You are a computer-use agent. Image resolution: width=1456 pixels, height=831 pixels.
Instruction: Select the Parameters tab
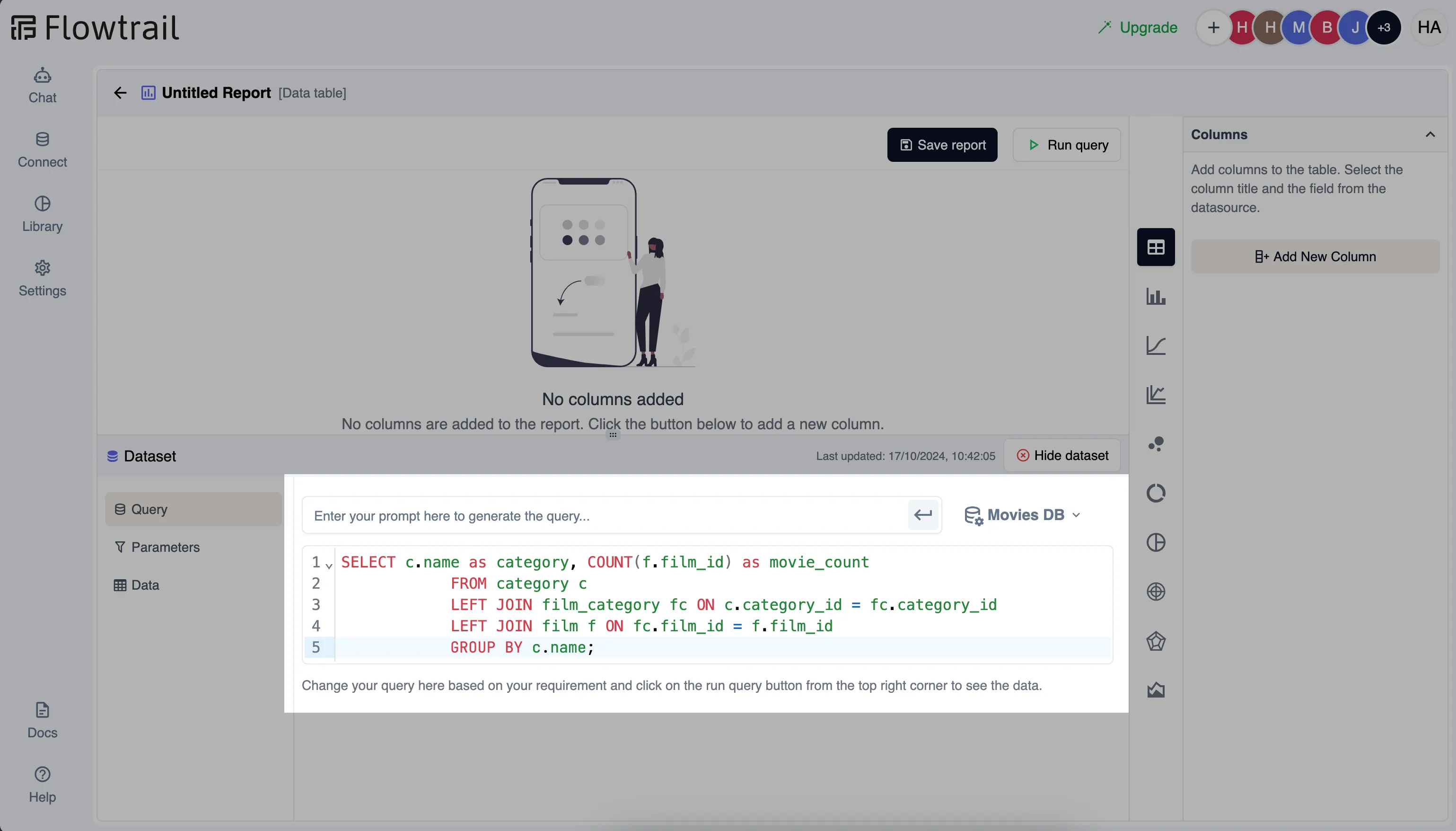(165, 547)
